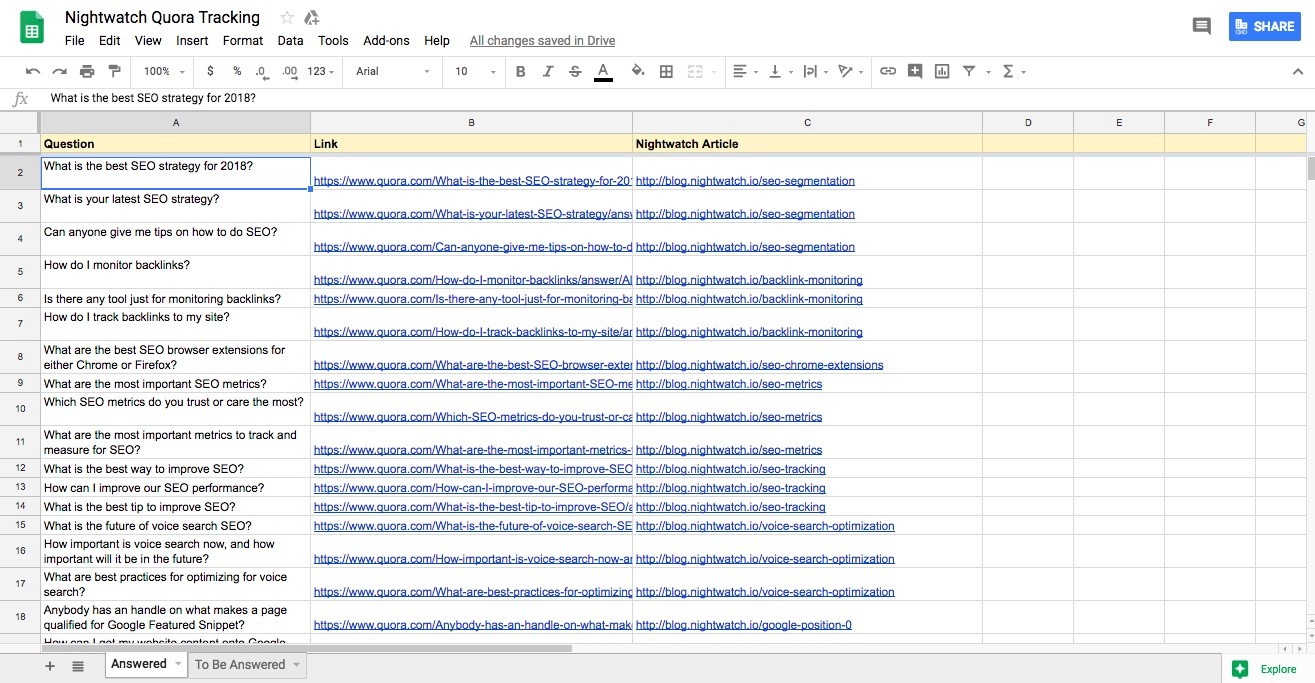This screenshot has height=683, width=1315.
Task: Toggle italic formatting
Action: point(547,71)
